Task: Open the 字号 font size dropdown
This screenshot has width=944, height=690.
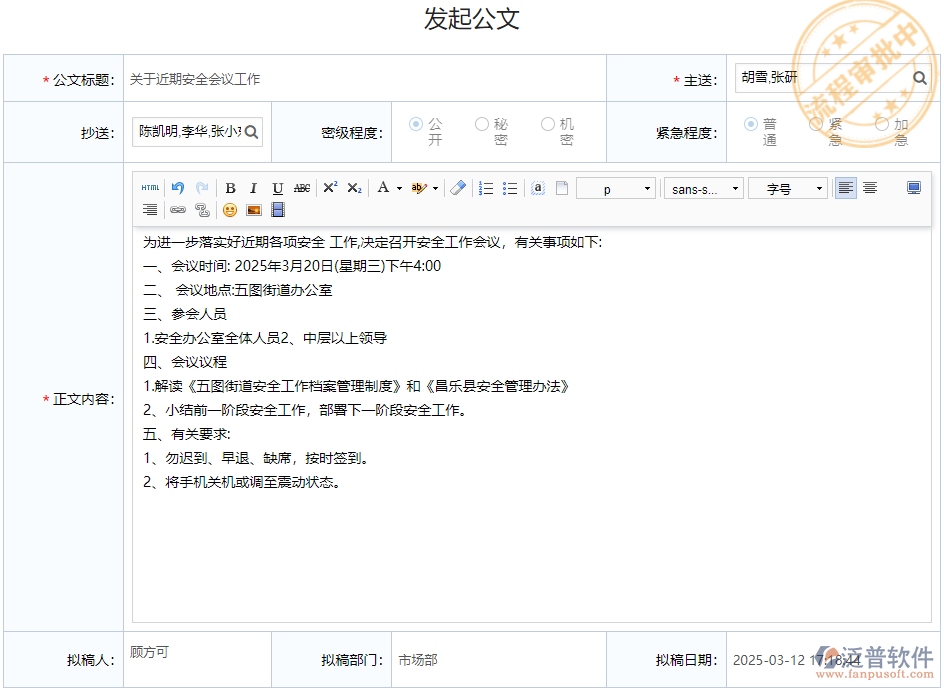Action: coord(785,188)
